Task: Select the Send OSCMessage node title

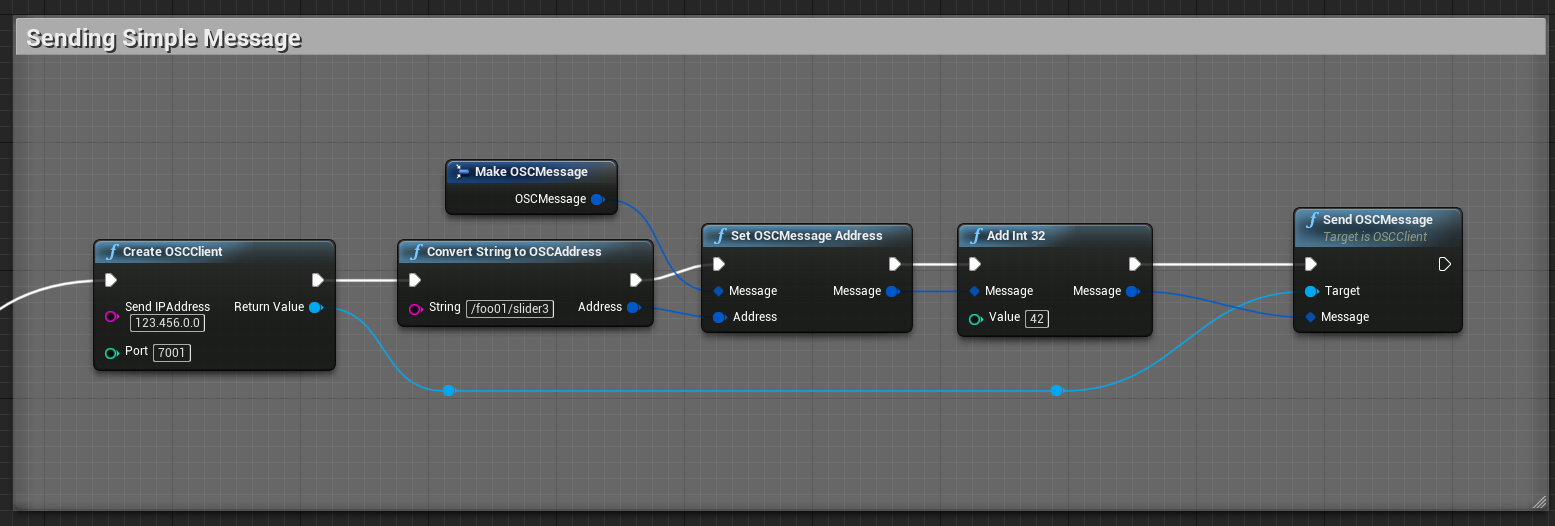Action: pos(1378,220)
